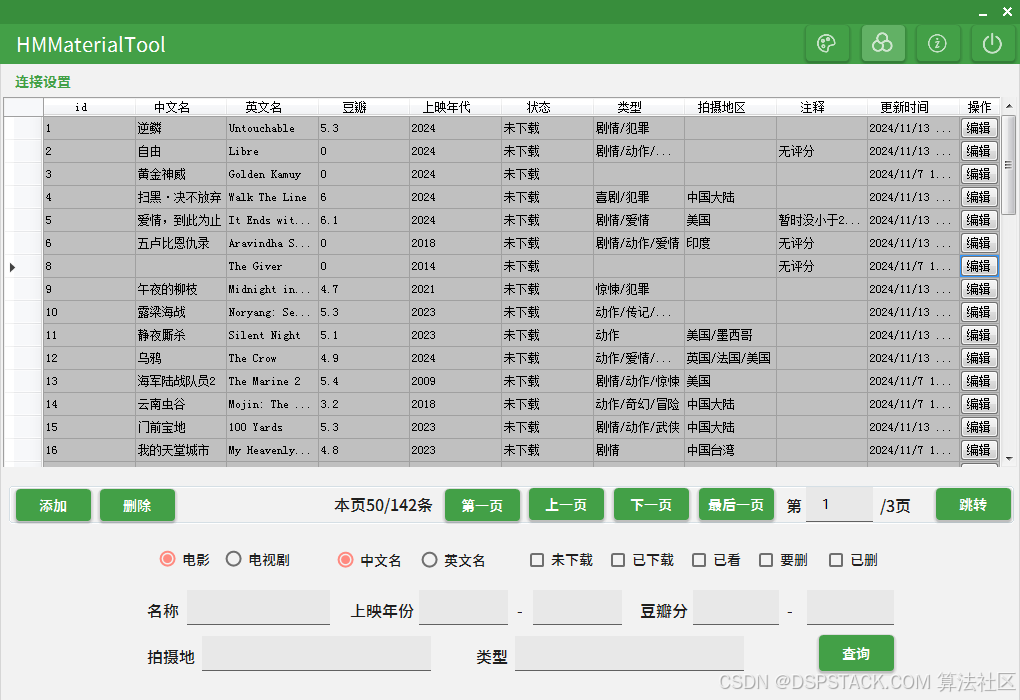Screen dimensions: 1020x700
Task: Select the cell 100 Yards
Action: (x=273, y=427)
